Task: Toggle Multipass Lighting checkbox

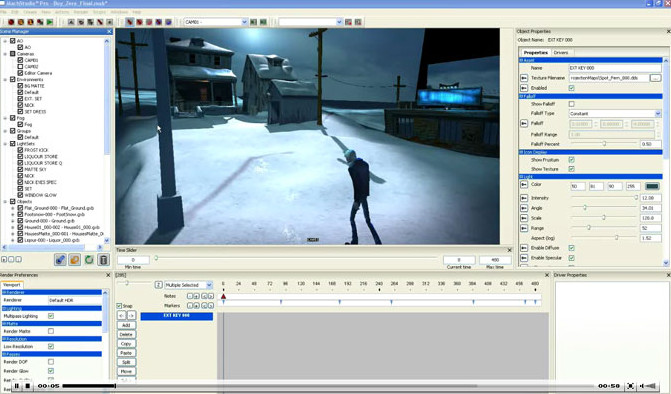Action: (x=51, y=316)
